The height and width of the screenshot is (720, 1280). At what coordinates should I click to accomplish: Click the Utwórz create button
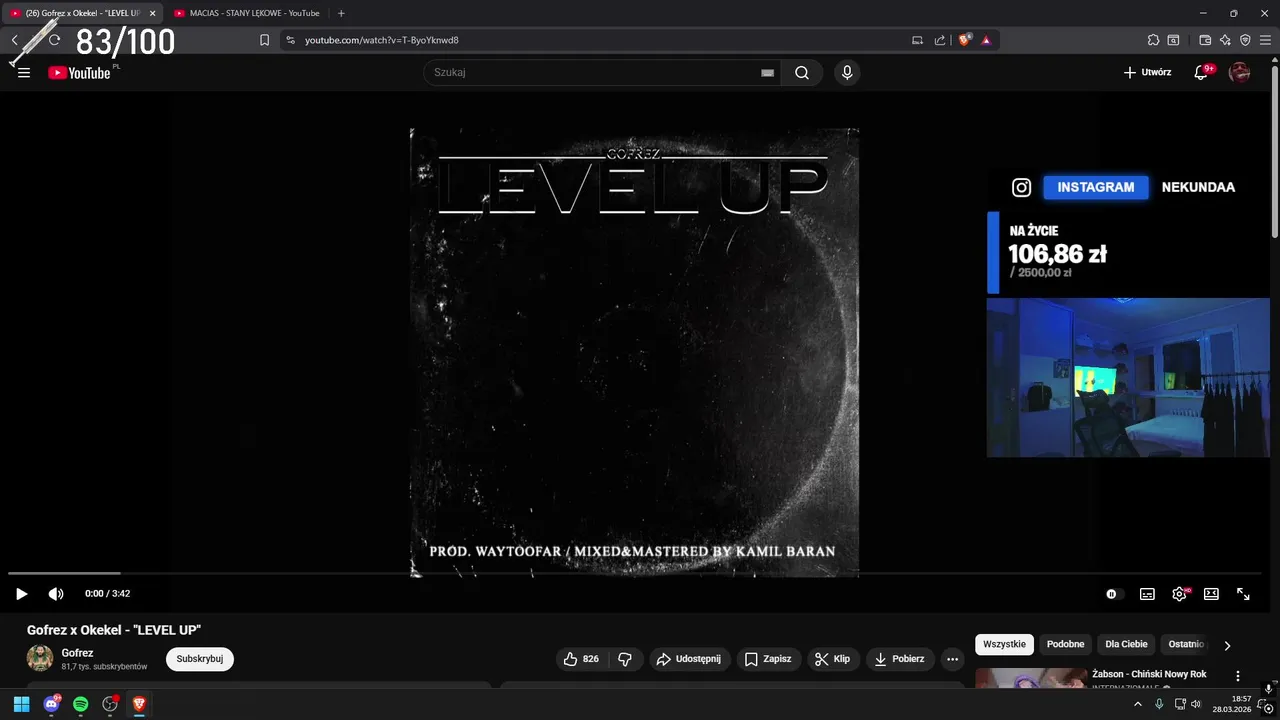[x=1147, y=72]
